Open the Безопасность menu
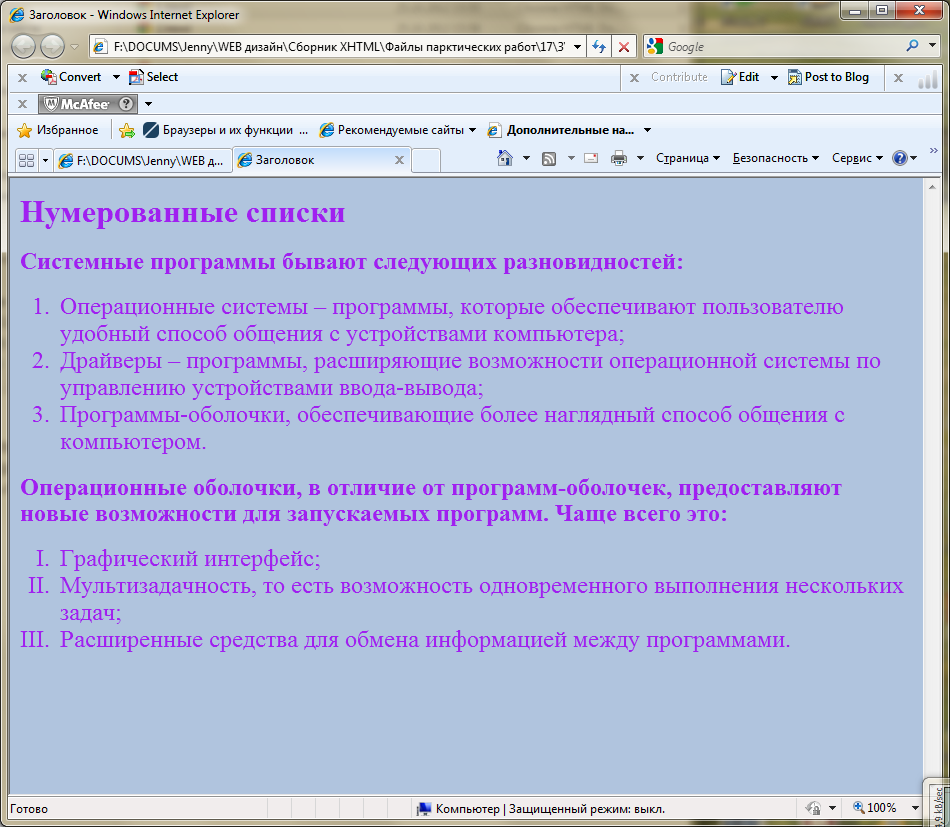 775,158
